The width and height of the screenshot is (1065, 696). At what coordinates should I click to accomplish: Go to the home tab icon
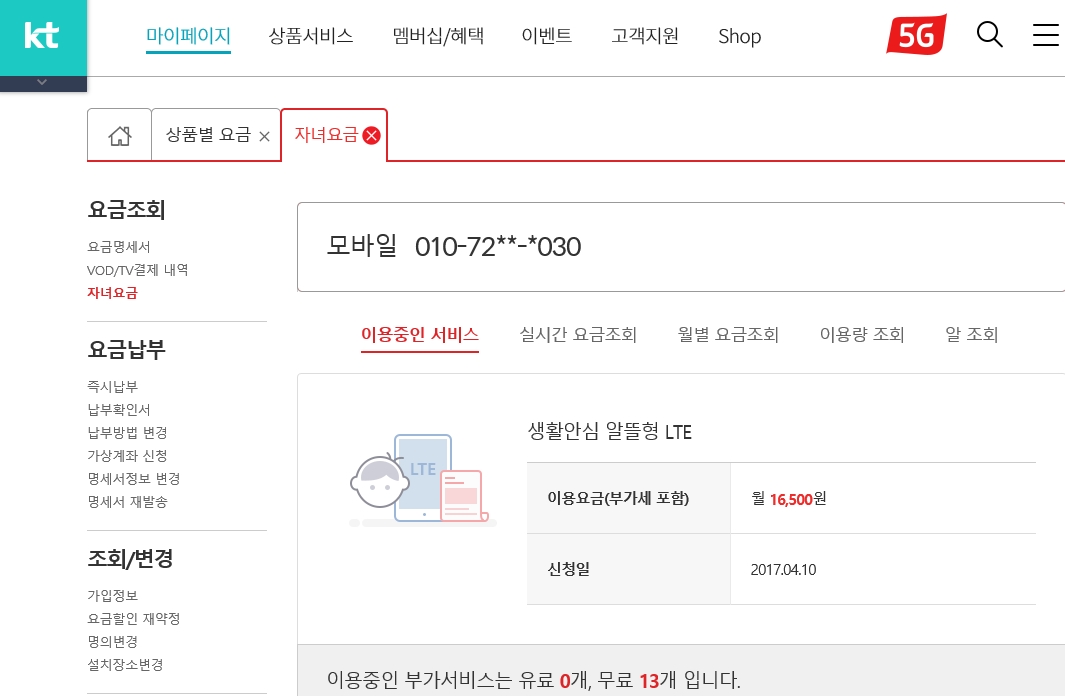coord(120,136)
